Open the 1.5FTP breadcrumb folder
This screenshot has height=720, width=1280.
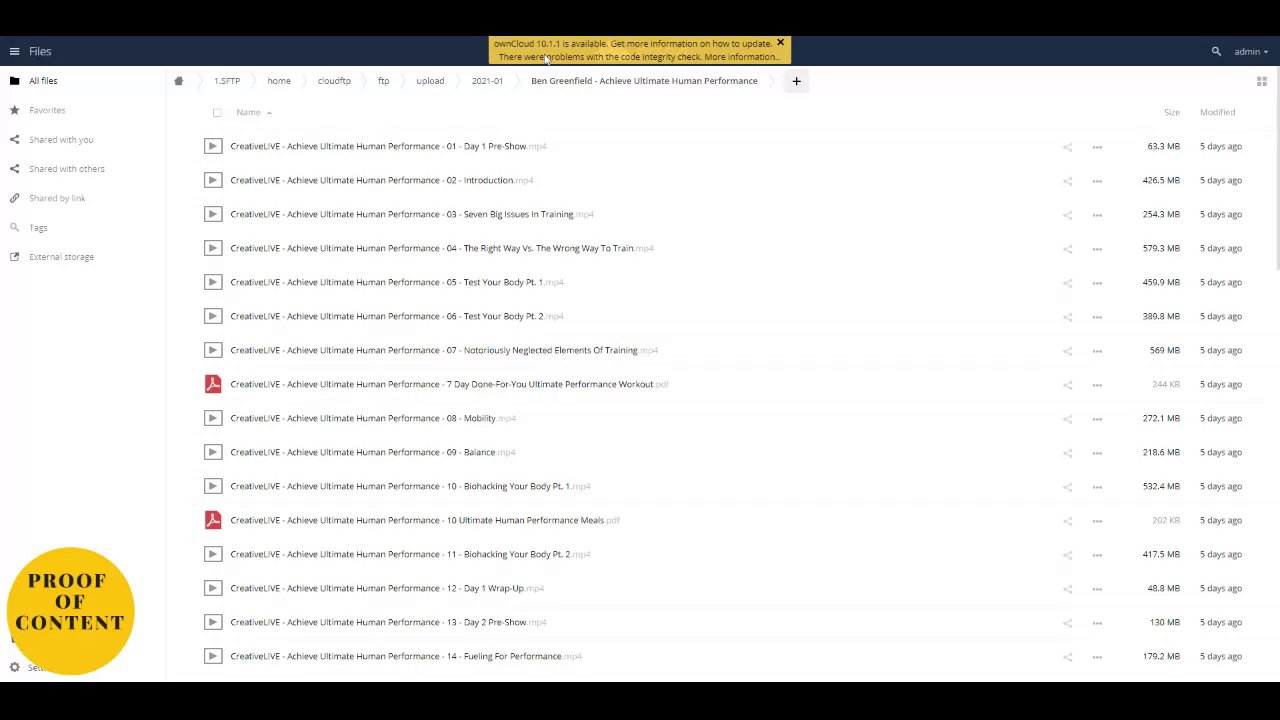[227, 81]
